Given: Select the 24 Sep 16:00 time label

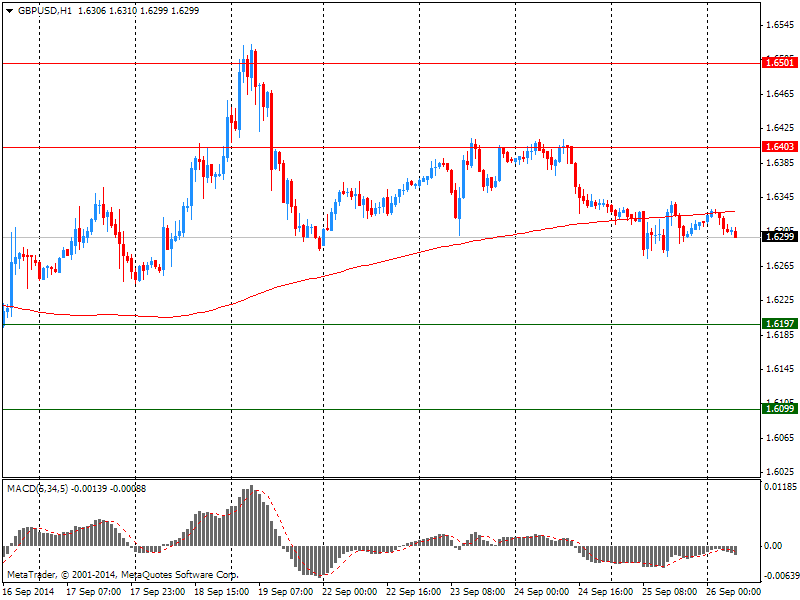Looking at the screenshot, I should click(606, 592).
